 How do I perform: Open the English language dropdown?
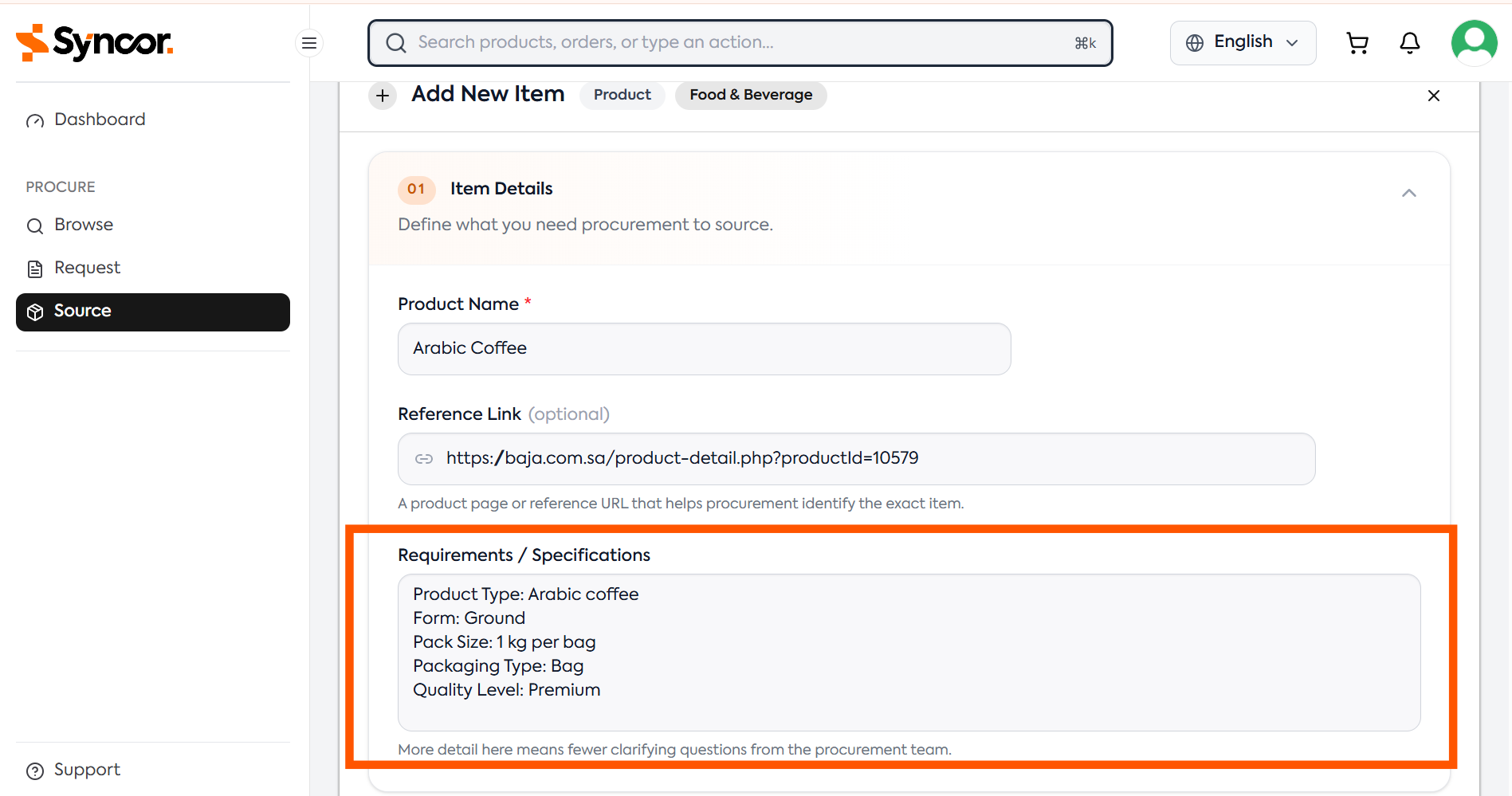[x=1243, y=43]
